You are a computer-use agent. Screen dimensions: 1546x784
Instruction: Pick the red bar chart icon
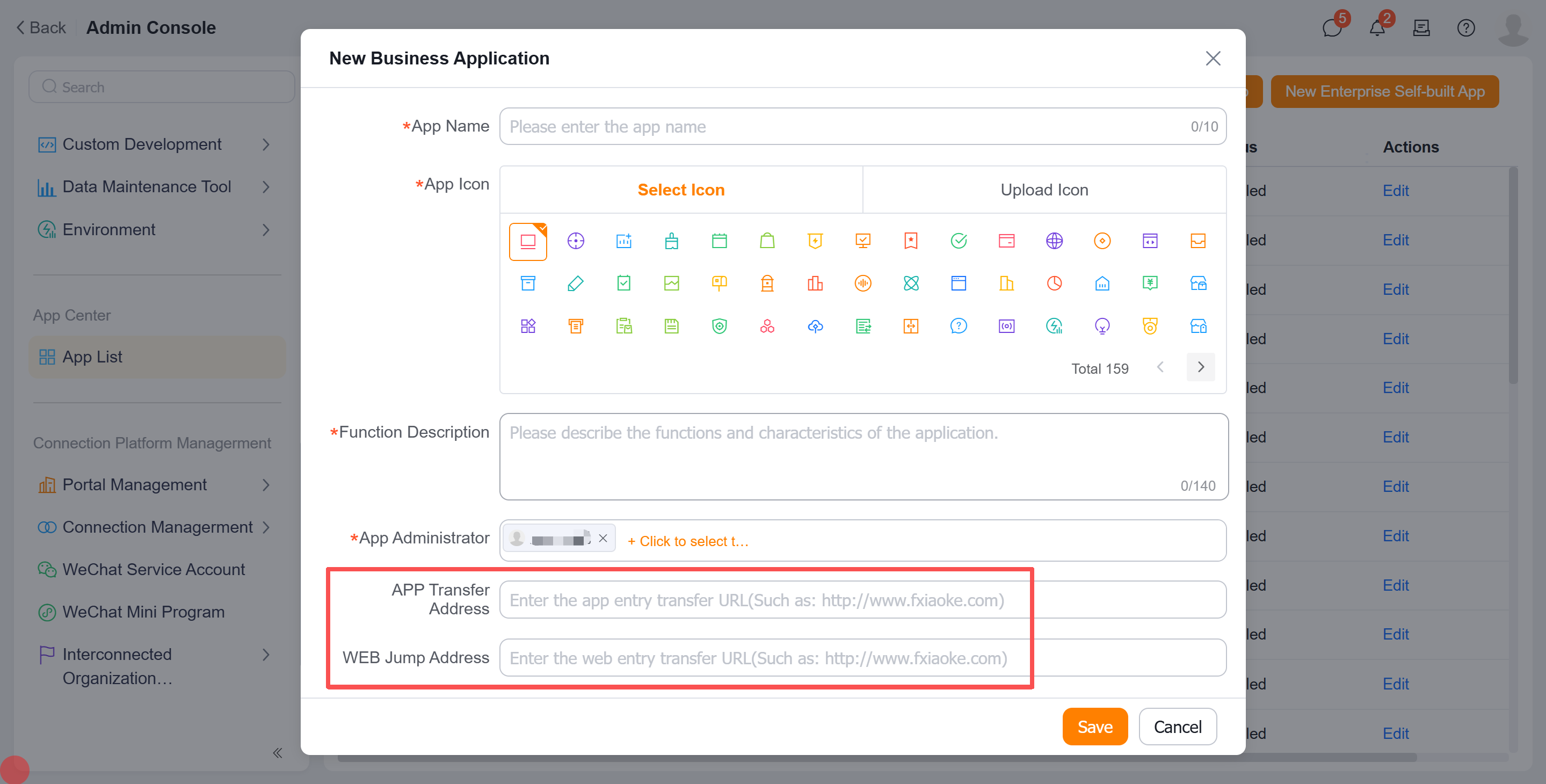pyautogui.click(x=815, y=284)
